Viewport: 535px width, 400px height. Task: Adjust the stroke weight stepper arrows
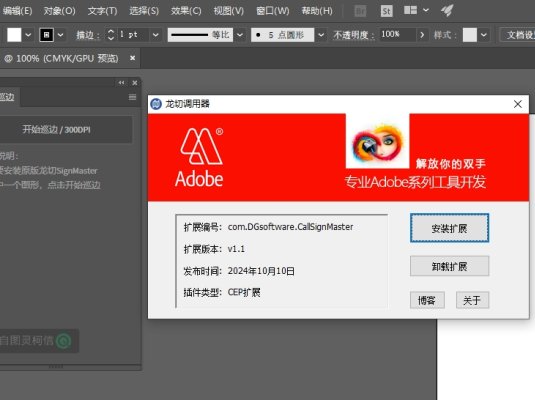pyautogui.click(x=111, y=35)
